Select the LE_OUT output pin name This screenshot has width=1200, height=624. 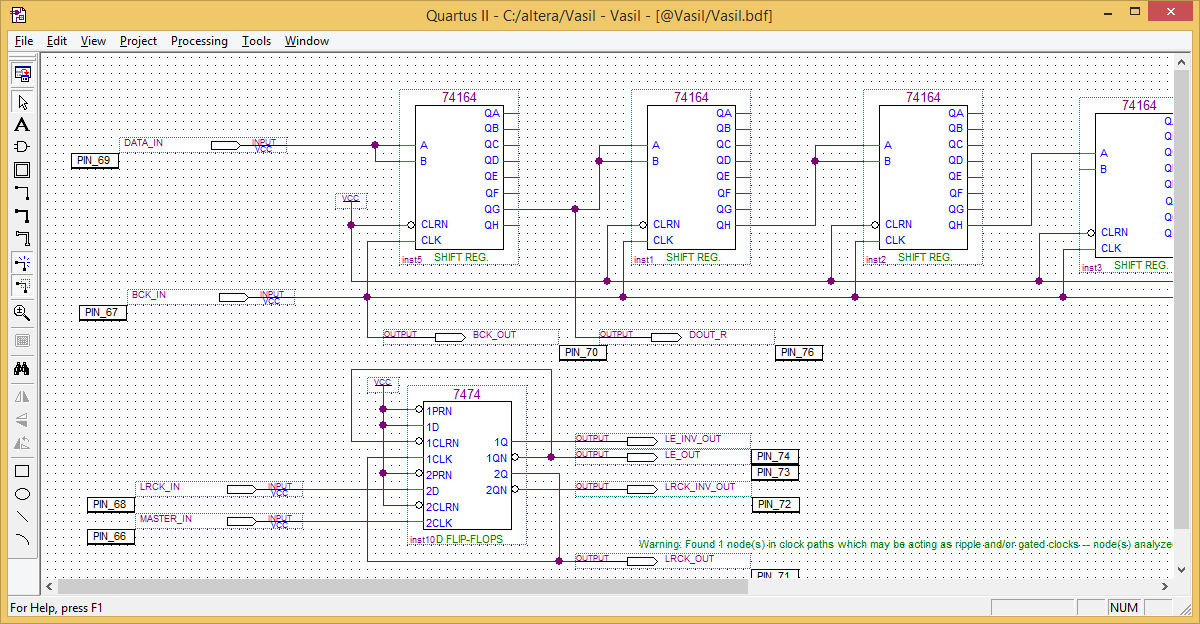[x=683, y=454]
